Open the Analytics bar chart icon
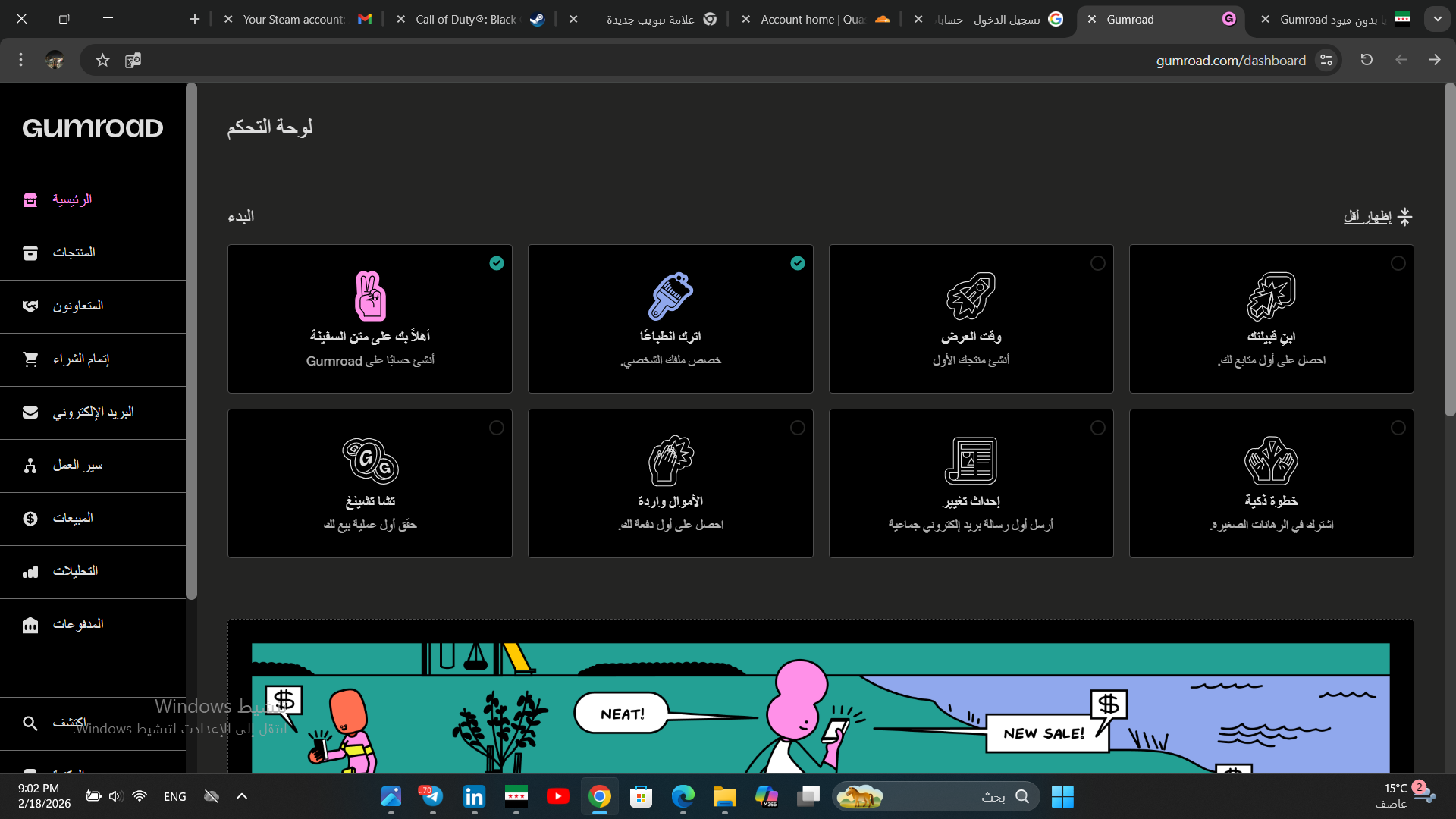The height and width of the screenshot is (819, 1456). tap(30, 572)
